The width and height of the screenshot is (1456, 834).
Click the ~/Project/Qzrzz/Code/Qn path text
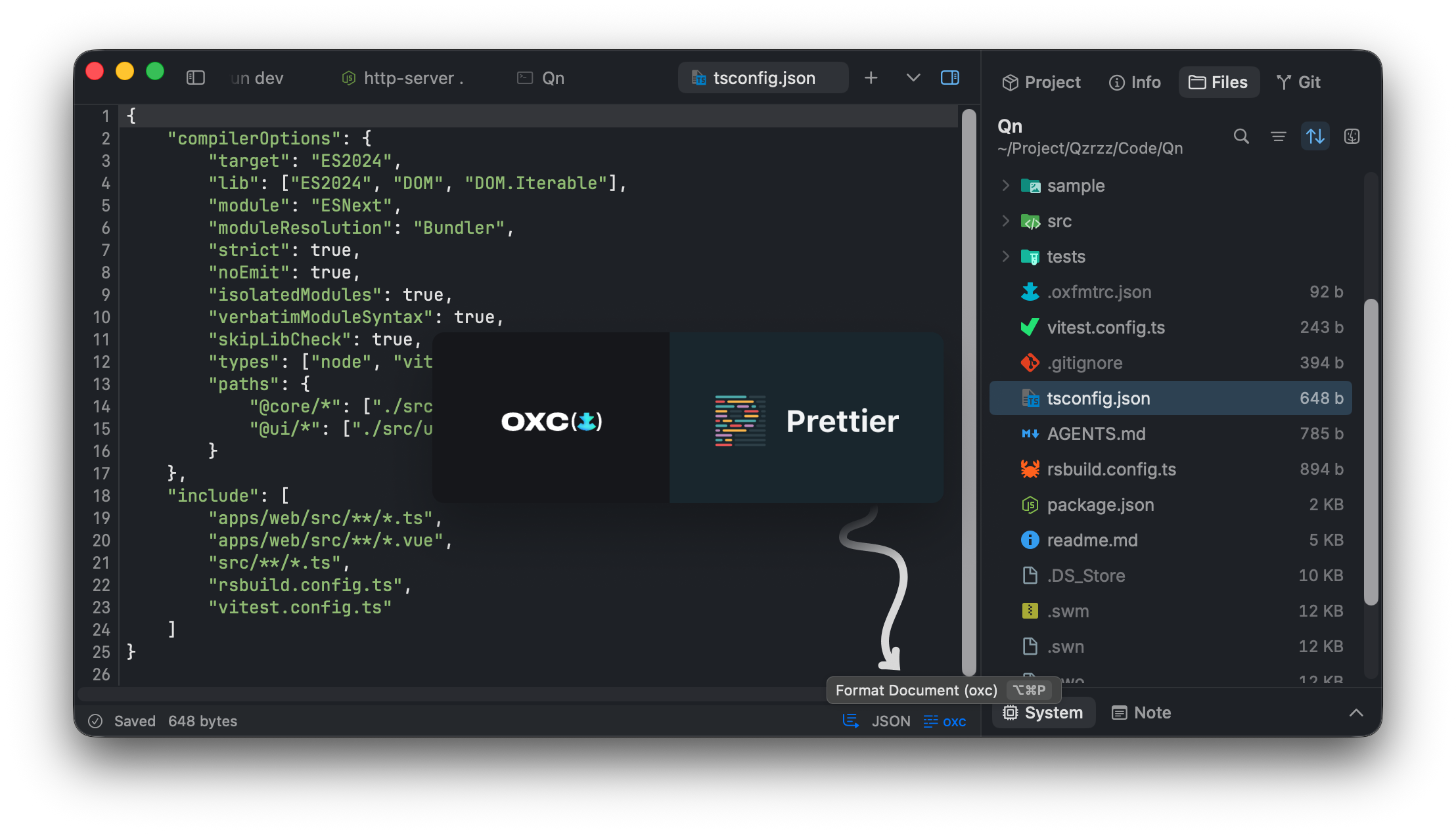tap(1090, 148)
